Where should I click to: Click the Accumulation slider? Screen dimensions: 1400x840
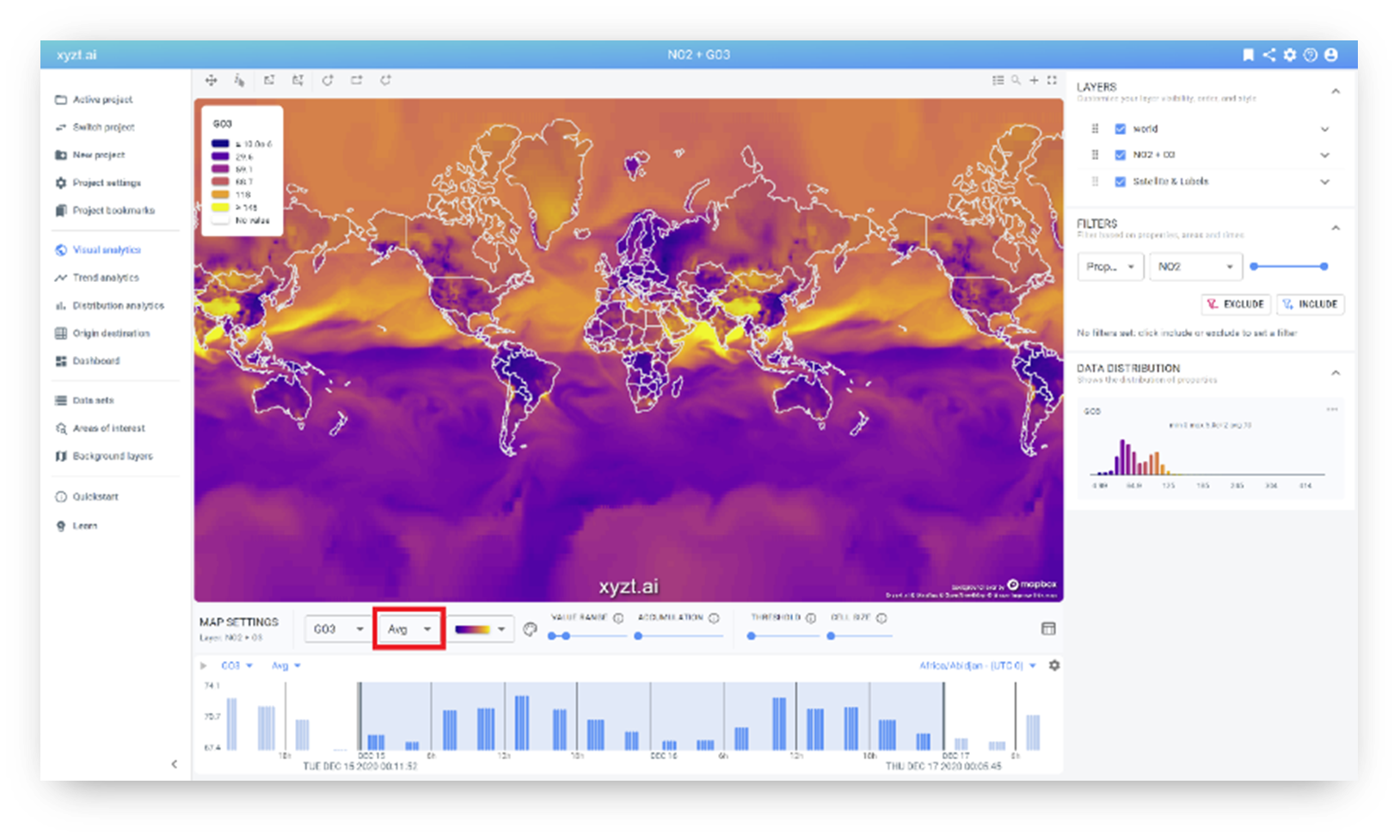(677, 636)
